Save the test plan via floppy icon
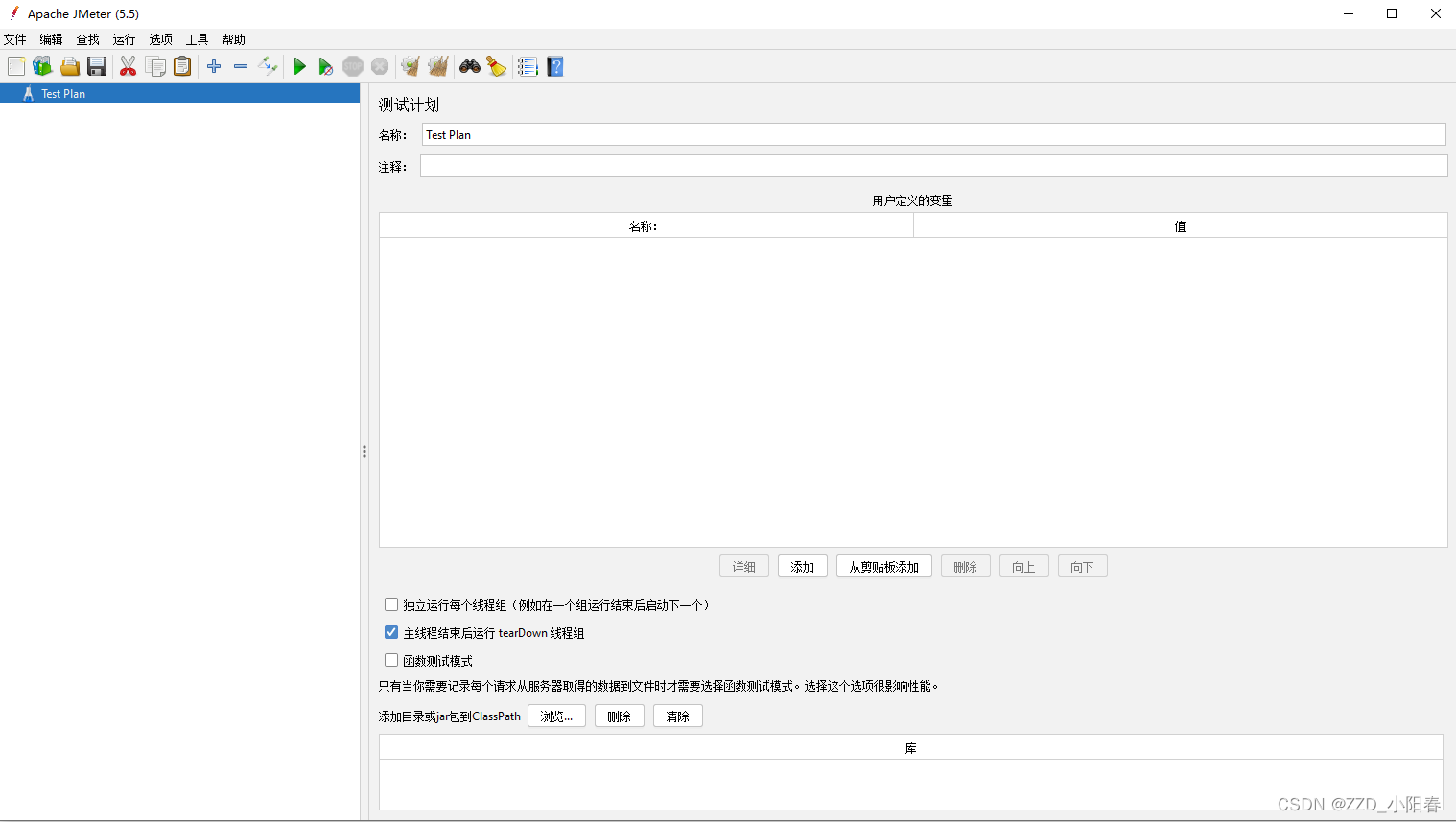The image size is (1456, 822). [97, 66]
